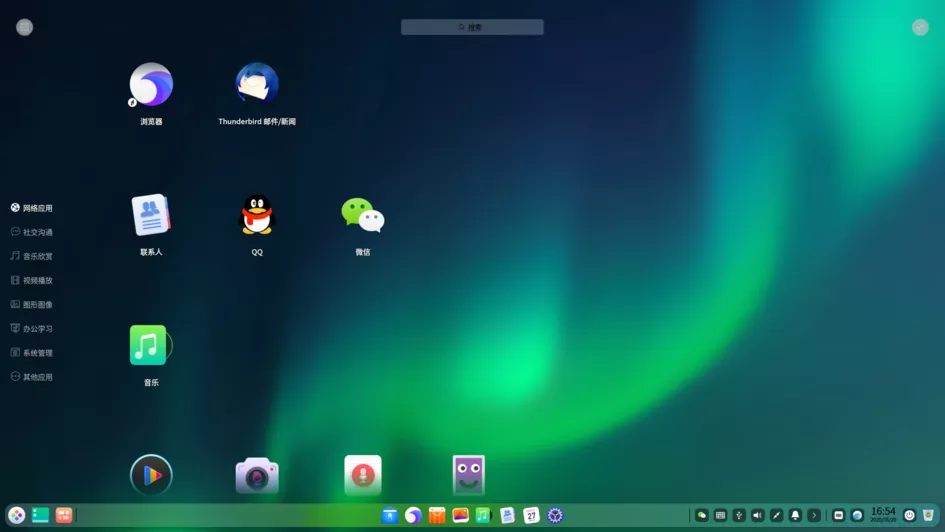
Task: Open the voice recorder app with red microphone
Action: tap(363, 475)
